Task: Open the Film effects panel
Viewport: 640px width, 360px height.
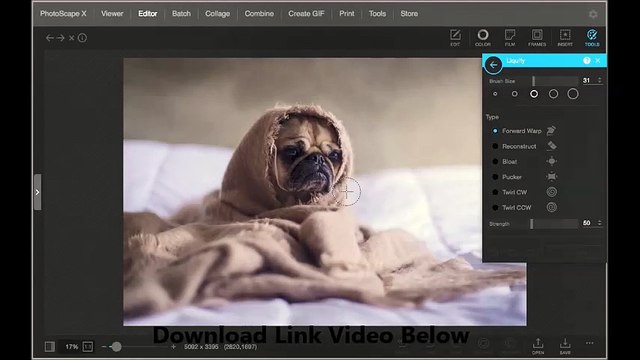Action: coord(510,38)
